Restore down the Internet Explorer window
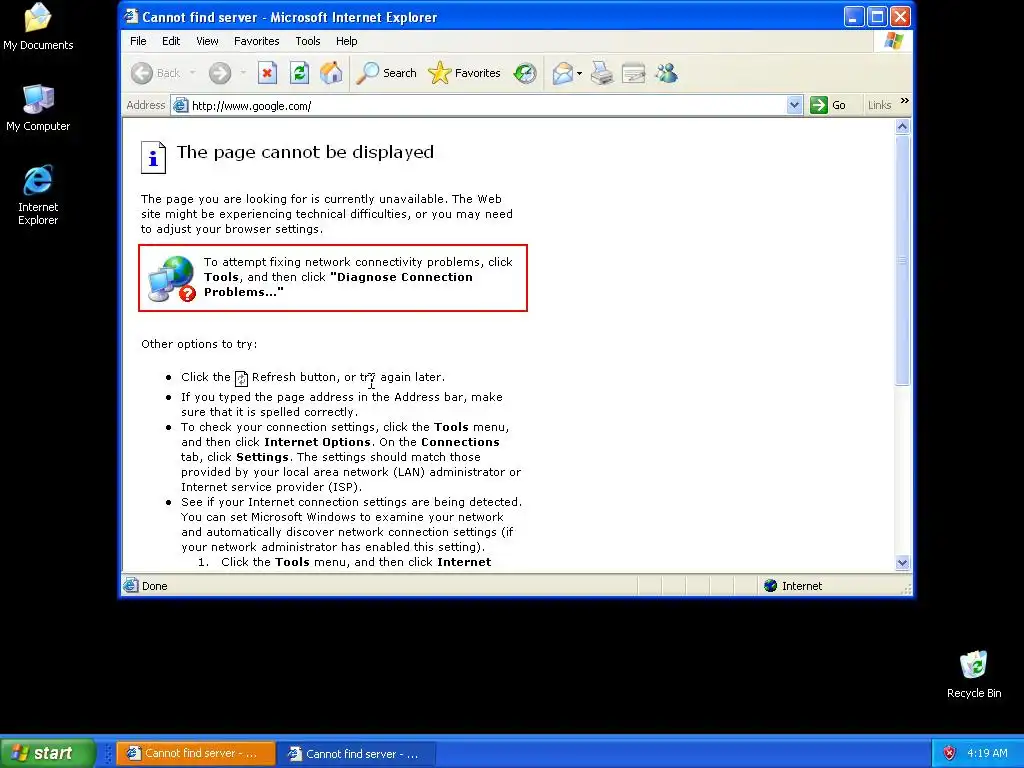 pyautogui.click(x=876, y=16)
